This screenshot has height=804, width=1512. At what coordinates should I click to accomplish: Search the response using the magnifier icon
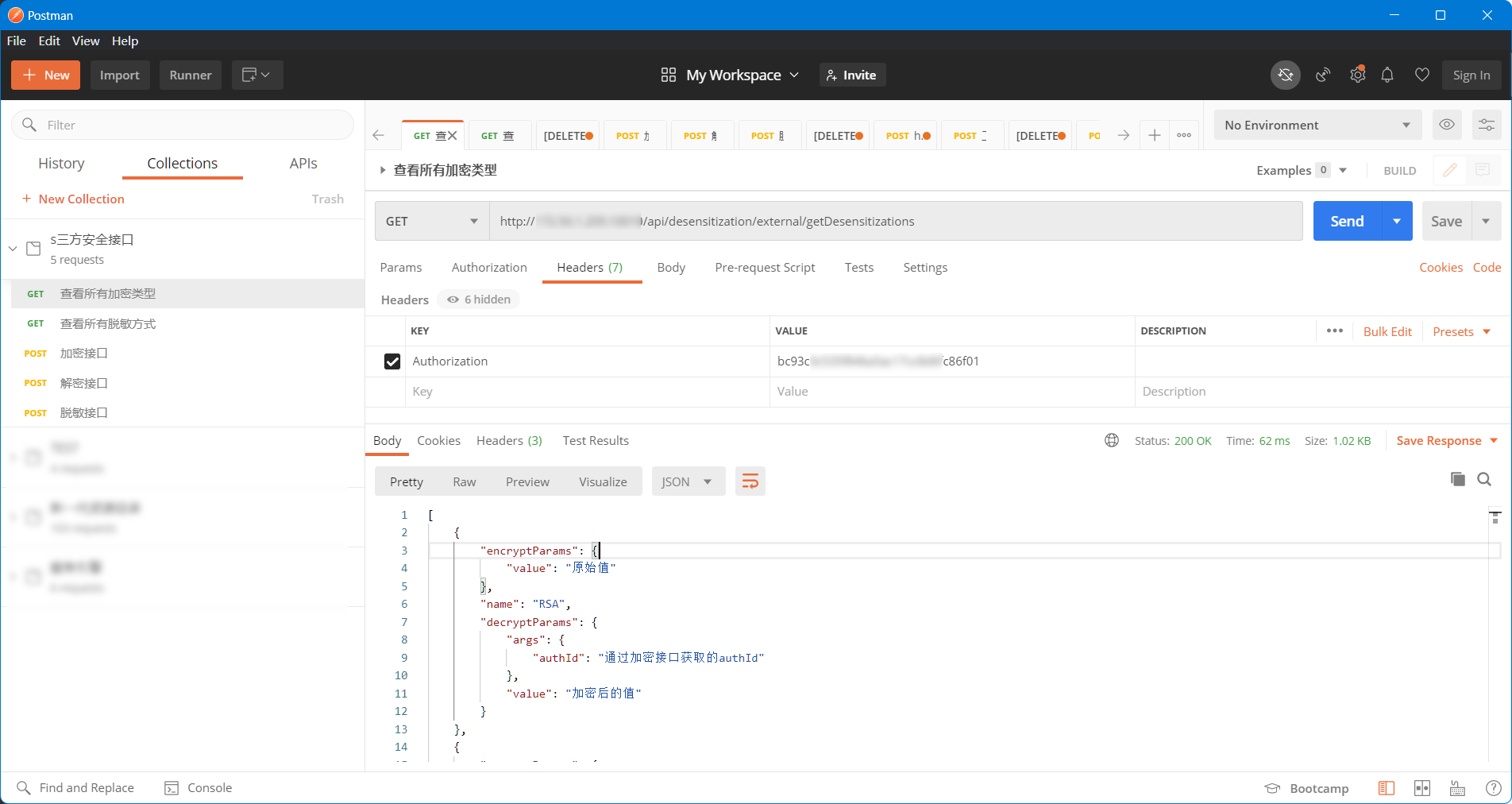[1483, 479]
